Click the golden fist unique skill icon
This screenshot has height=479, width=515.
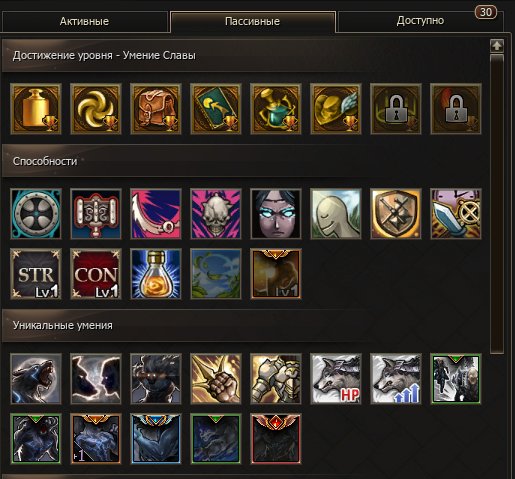216,379
